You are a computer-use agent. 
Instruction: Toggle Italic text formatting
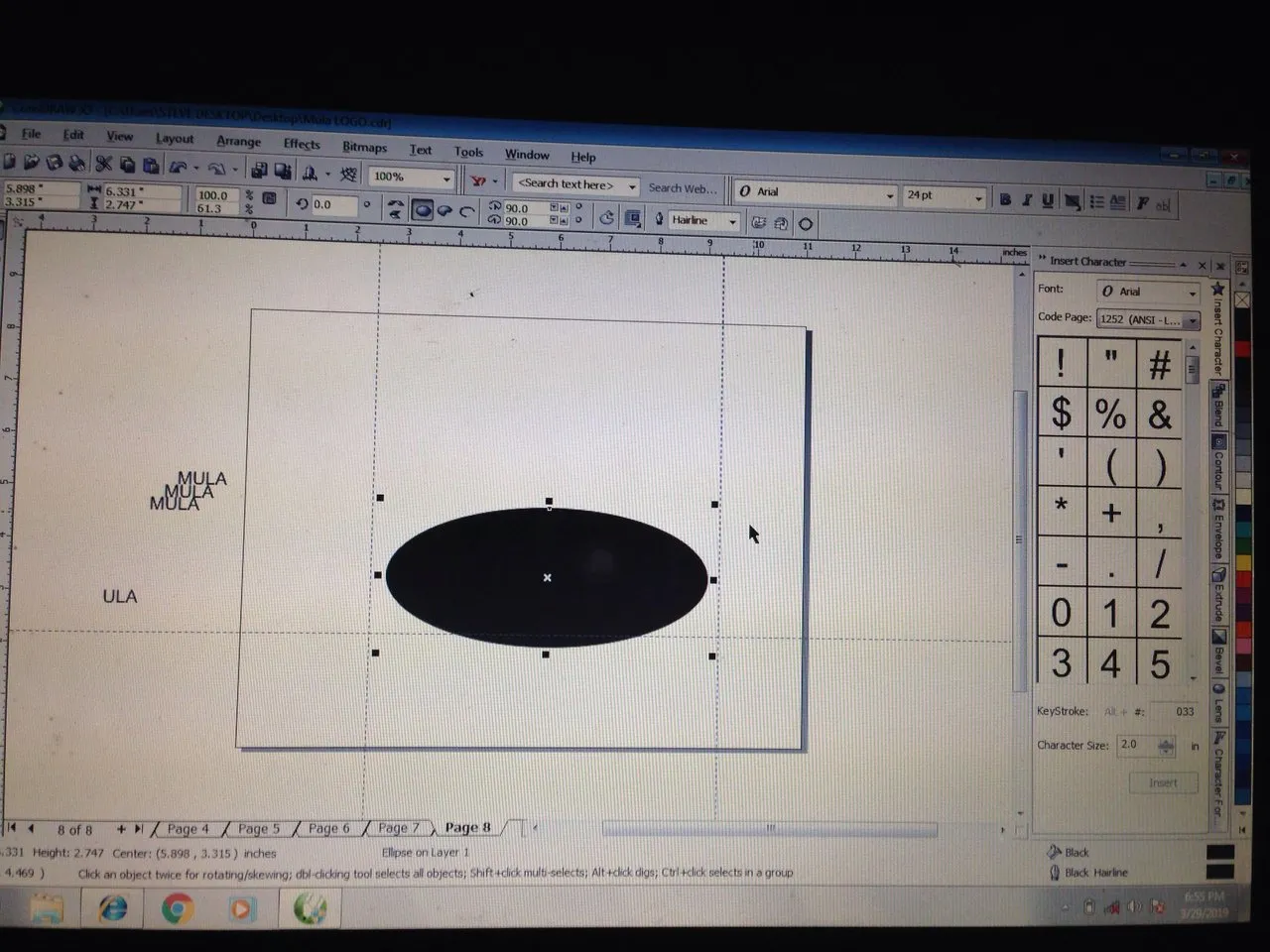[1027, 200]
